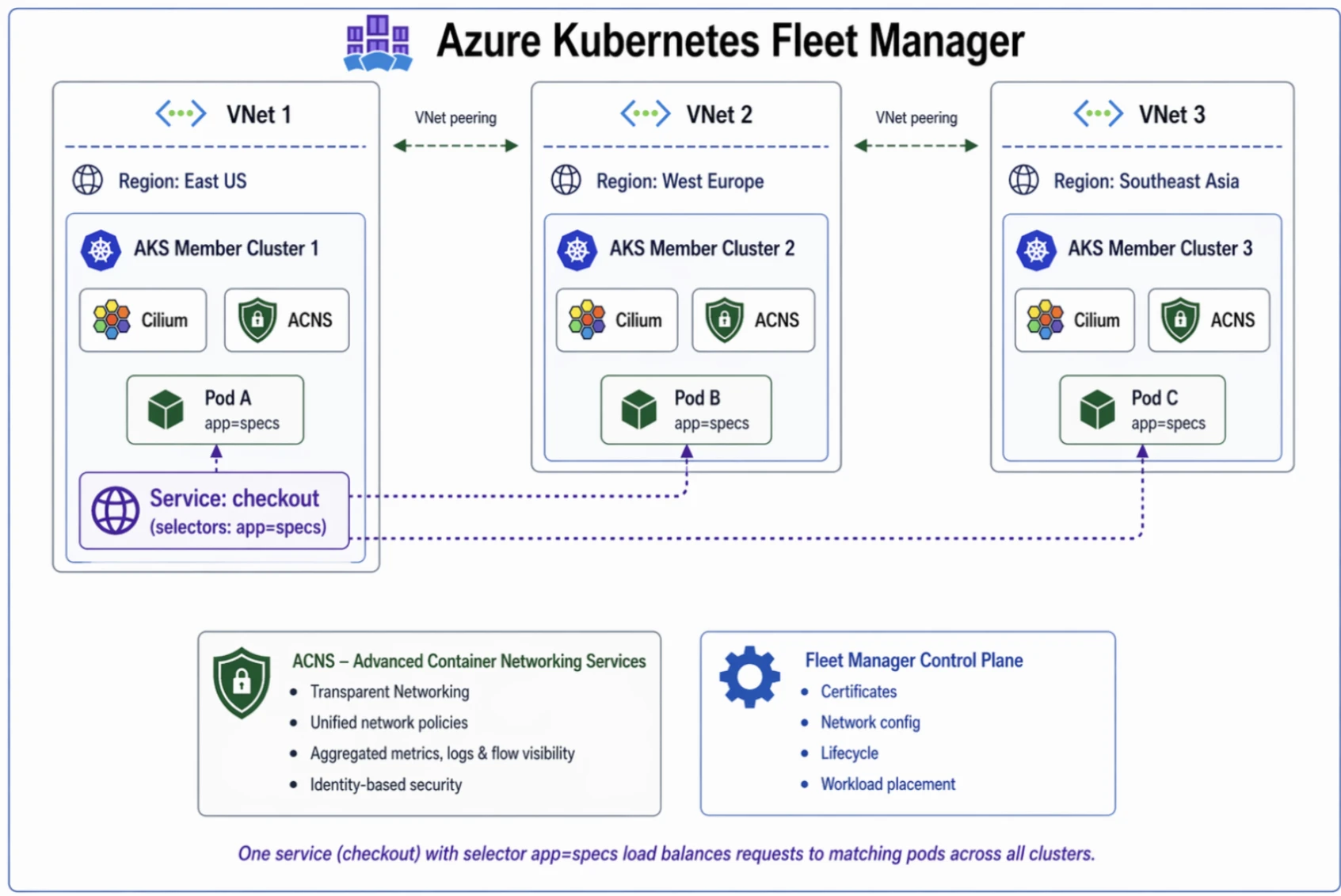1341x896 pixels.
Task: Click the ACNS – Advanced Container Networking Services heading
Action: point(469,662)
